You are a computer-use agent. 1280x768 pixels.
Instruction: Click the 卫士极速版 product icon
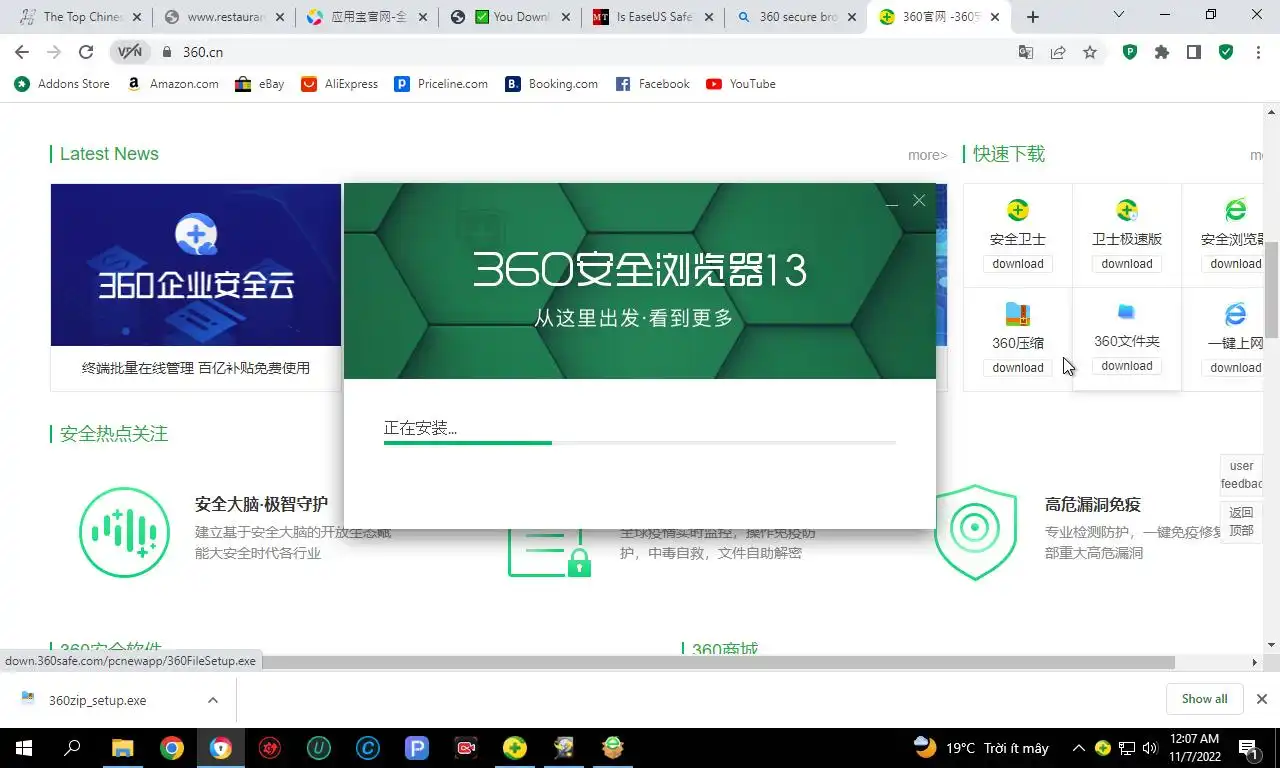[x=1127, y=210]
